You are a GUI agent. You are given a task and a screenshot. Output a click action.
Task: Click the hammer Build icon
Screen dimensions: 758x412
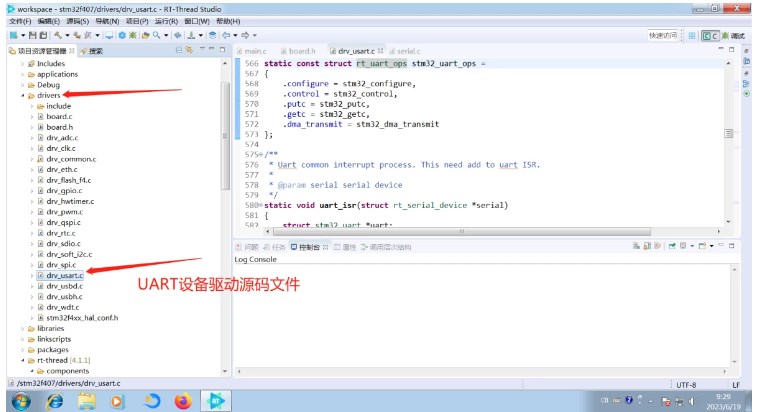tap(58, 35)
